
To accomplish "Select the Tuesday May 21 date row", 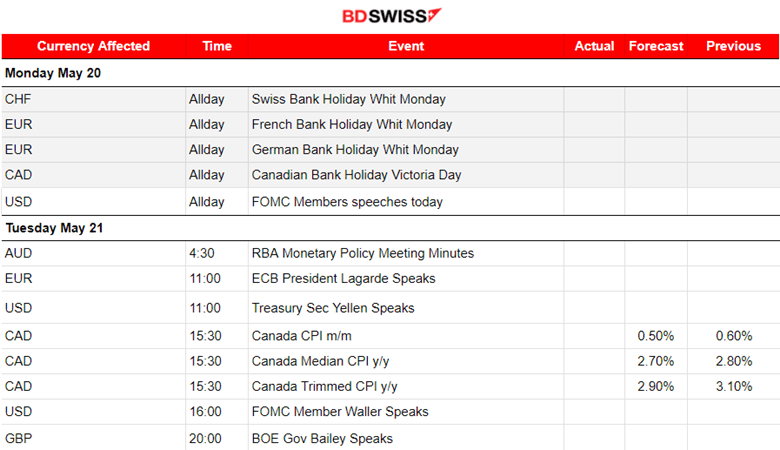I will 54,228.
